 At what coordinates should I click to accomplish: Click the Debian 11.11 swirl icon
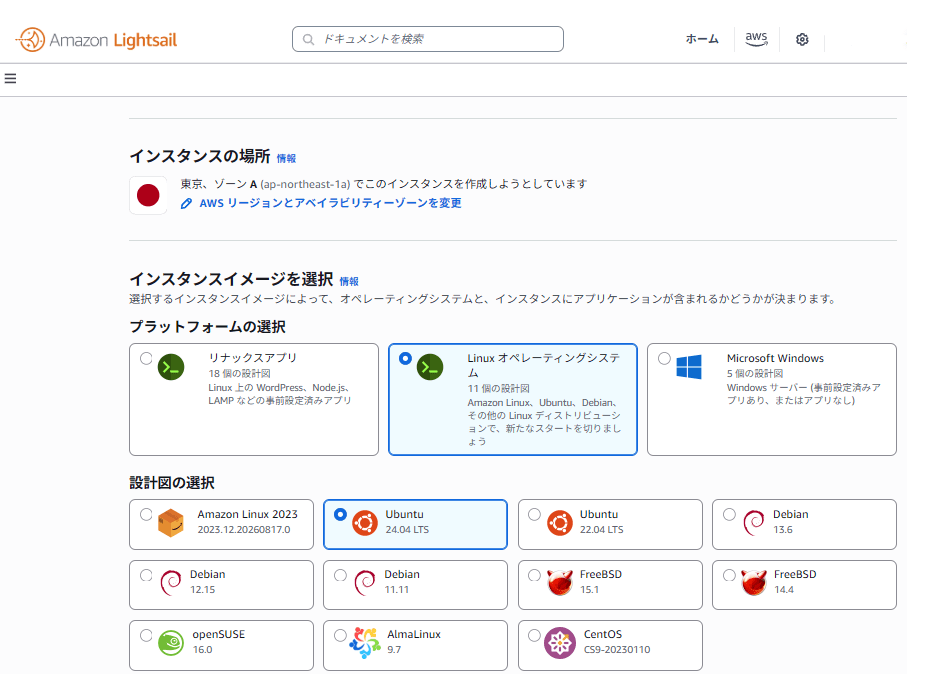tap(365, 583)
